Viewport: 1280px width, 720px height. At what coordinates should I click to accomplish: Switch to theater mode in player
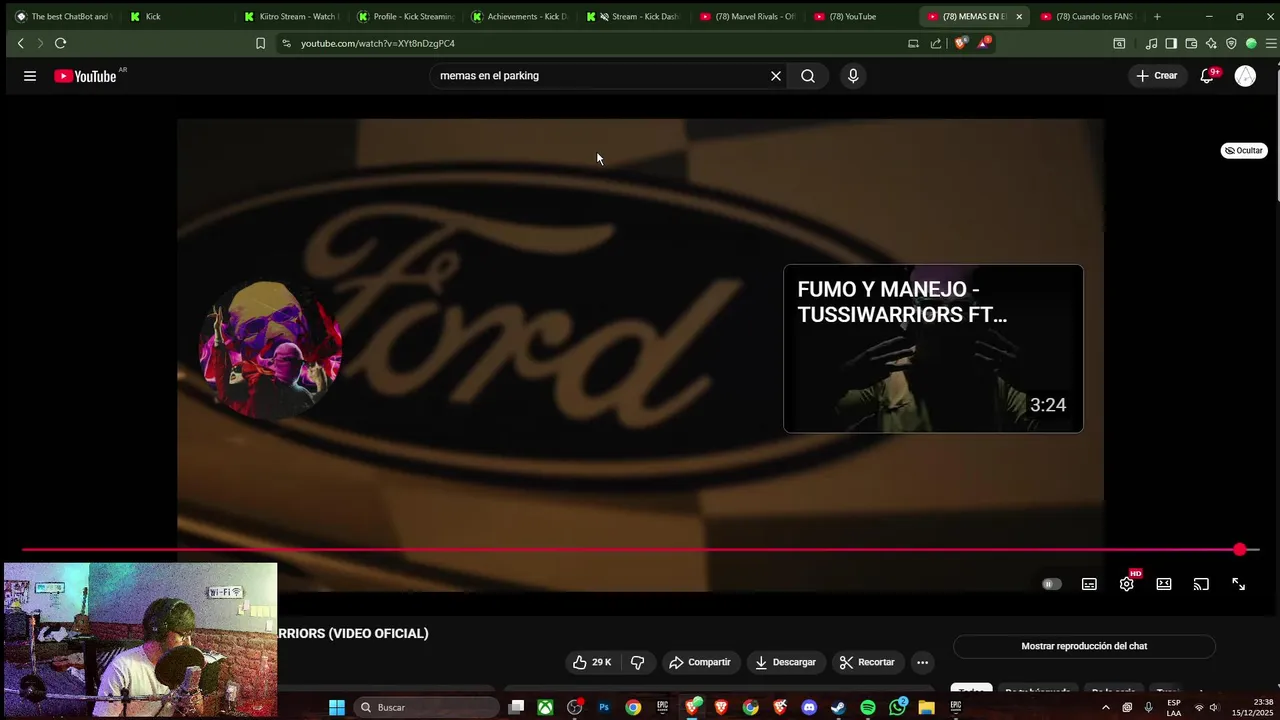(x=1164, y=584)
